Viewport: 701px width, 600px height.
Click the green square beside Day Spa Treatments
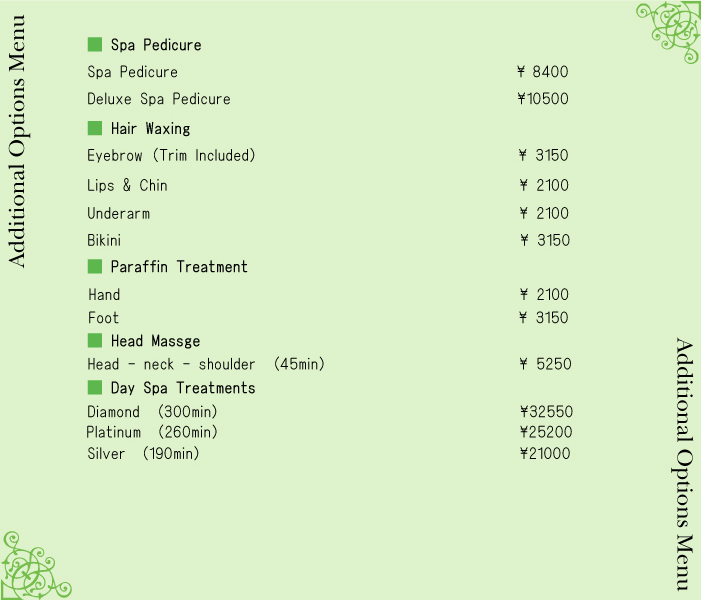pos(95,387)
